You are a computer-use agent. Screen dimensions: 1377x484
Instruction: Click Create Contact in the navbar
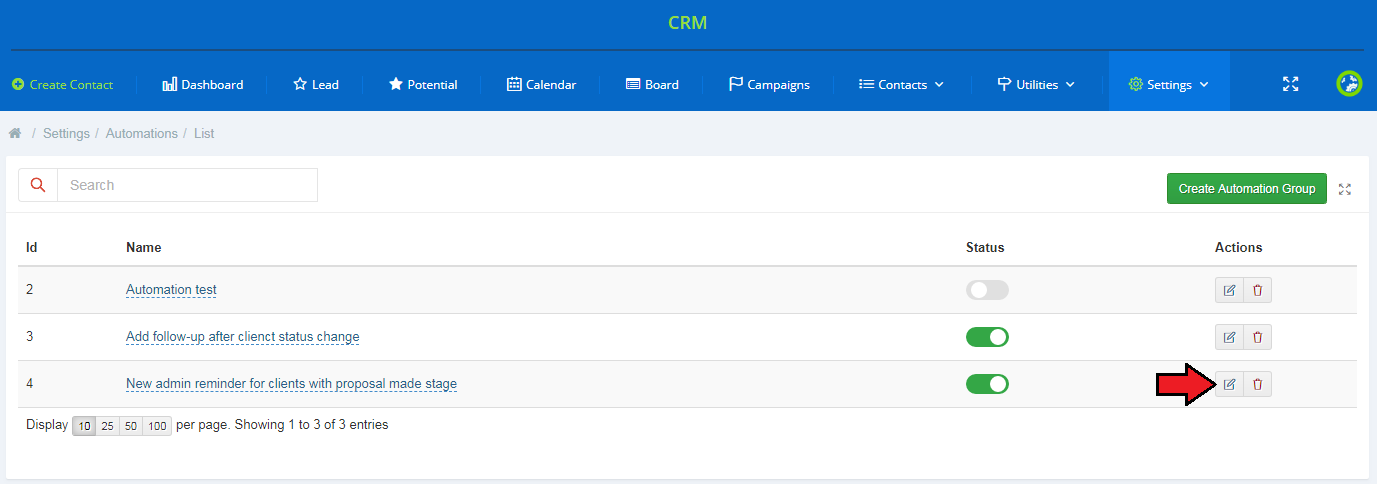(x=62, y=85)
